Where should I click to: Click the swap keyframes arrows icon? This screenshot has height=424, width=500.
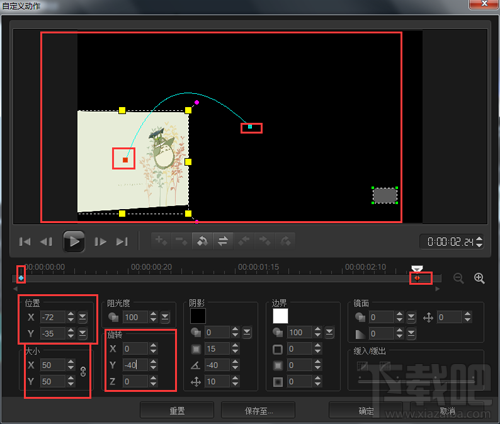tap(223, 241)
